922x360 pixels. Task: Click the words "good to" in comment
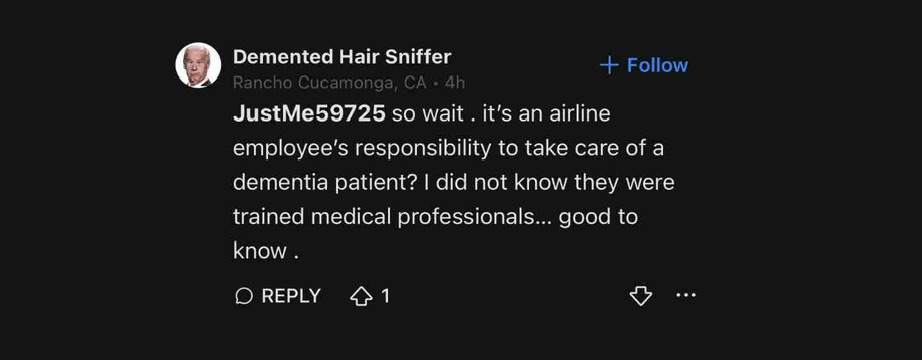pos(598,218)
